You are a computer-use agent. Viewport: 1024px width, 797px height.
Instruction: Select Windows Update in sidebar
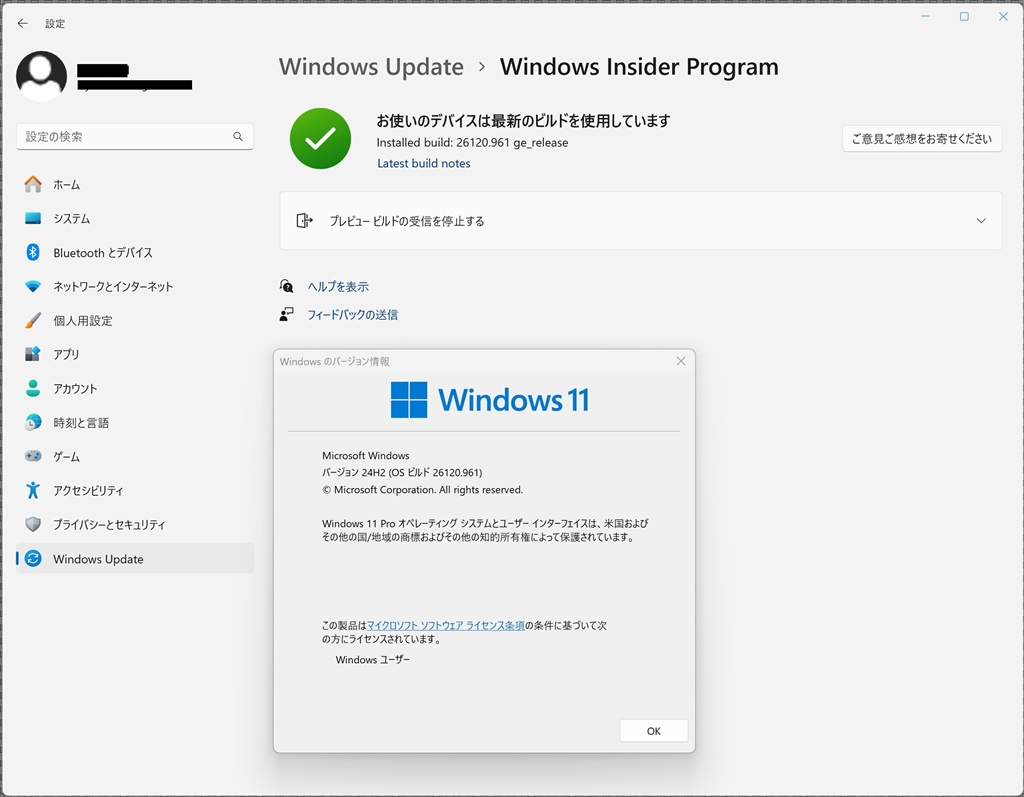(x=135, y=559)
